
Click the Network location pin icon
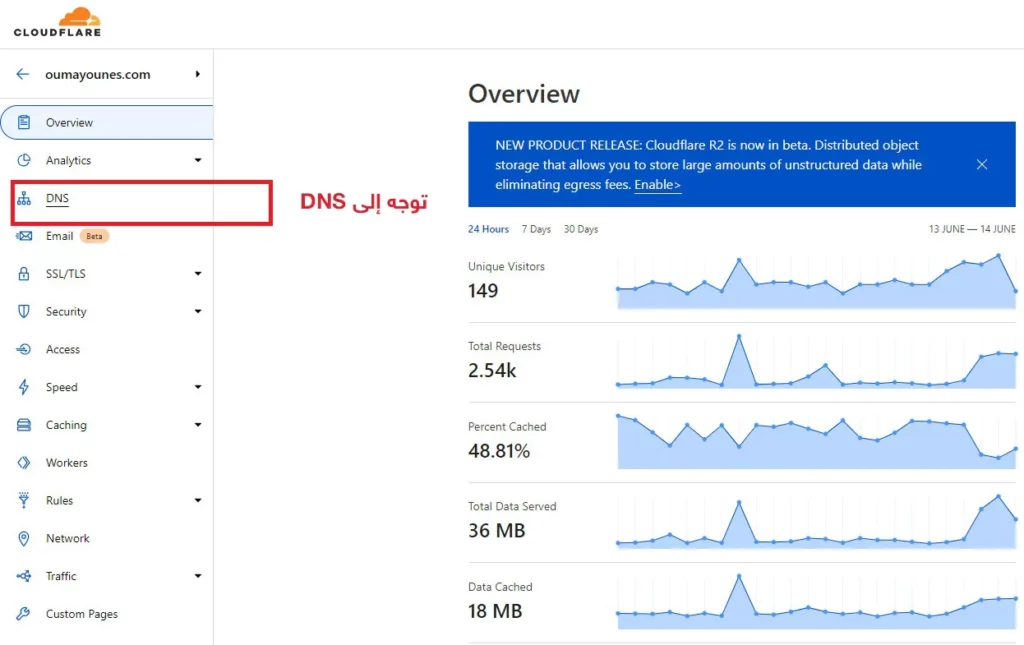[24, 539]
